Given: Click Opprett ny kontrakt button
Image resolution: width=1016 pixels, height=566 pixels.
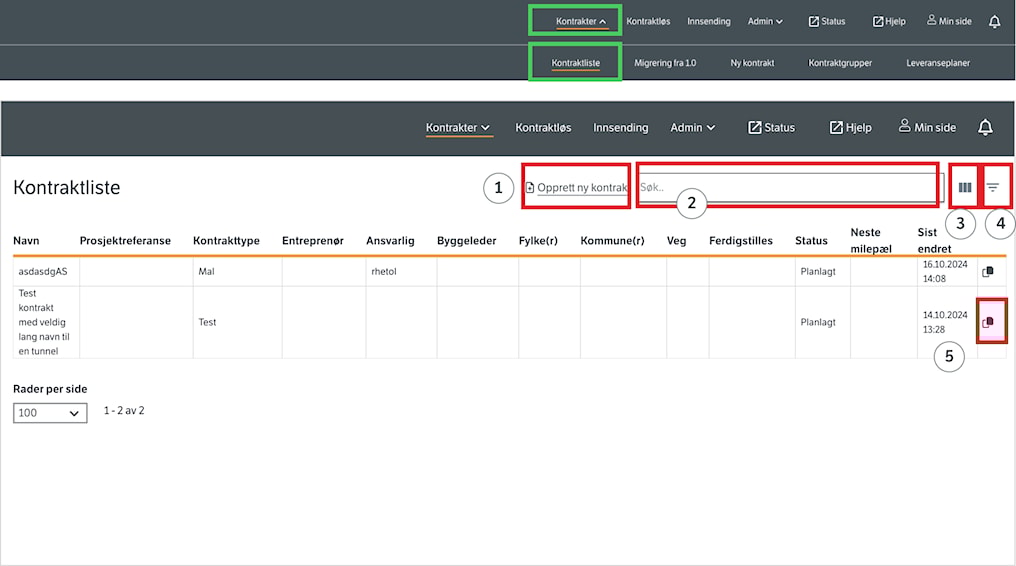Looking at the screenshot, I should click(x=577, y=187).
